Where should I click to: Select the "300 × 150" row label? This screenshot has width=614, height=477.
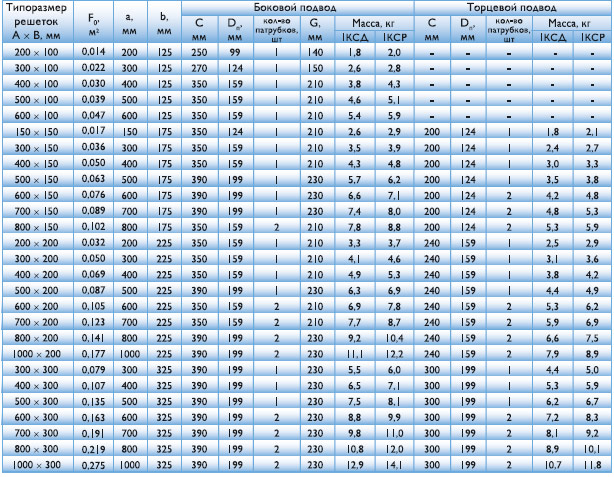click(36, 148)
